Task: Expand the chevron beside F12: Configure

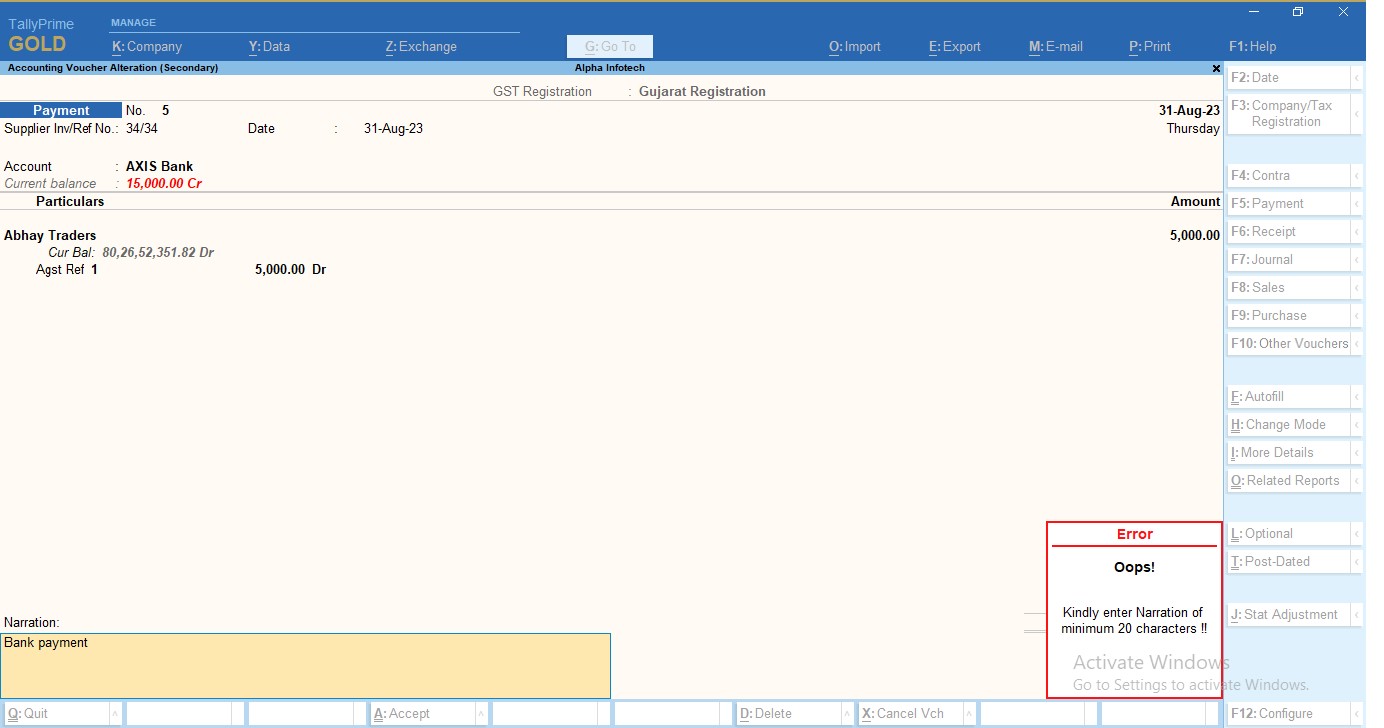Action: click(1358, 713)
